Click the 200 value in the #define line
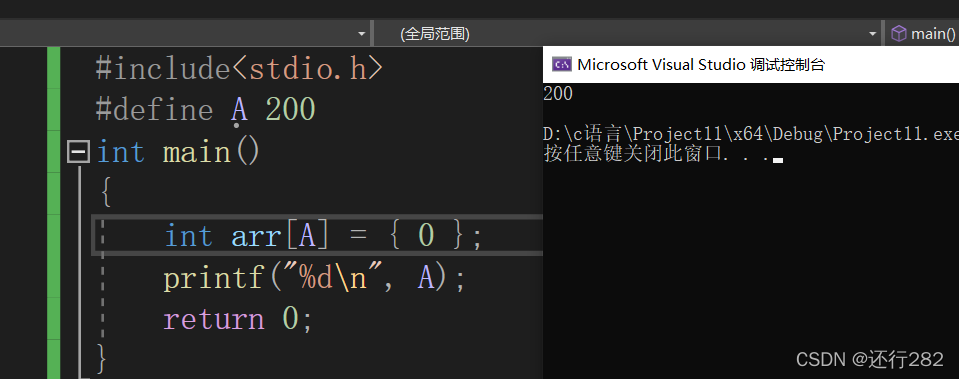This screenshot has height=379, width=959. [291, 110]
